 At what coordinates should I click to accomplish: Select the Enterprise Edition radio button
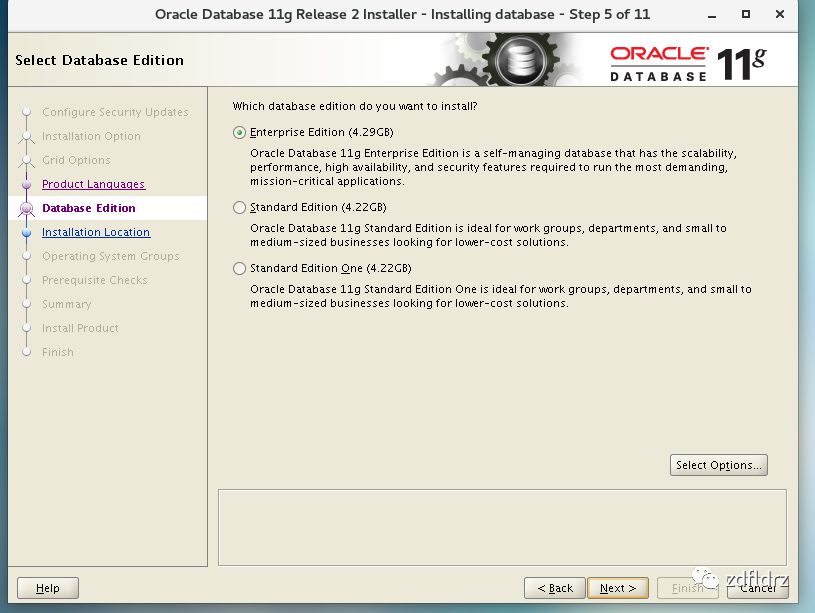point(239,133)
